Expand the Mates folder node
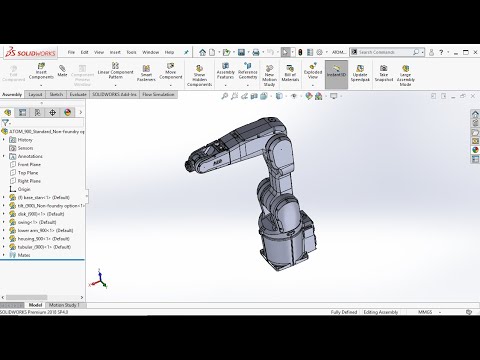Image resolution: width=480 pixels, height=360 pixels. [4, 255]
